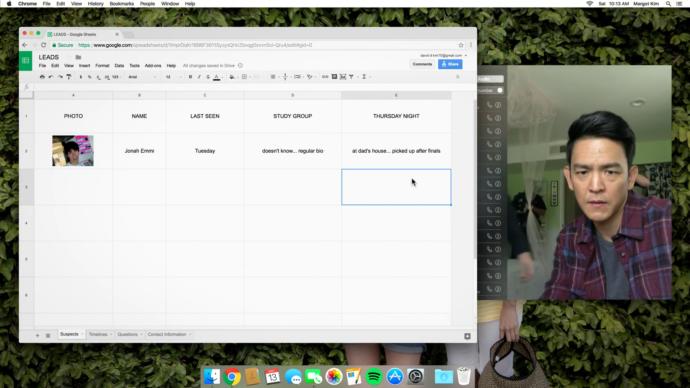690x388 pixels.
Task: Insert a comment from the toolbar
Action: [x=334, y=77]
